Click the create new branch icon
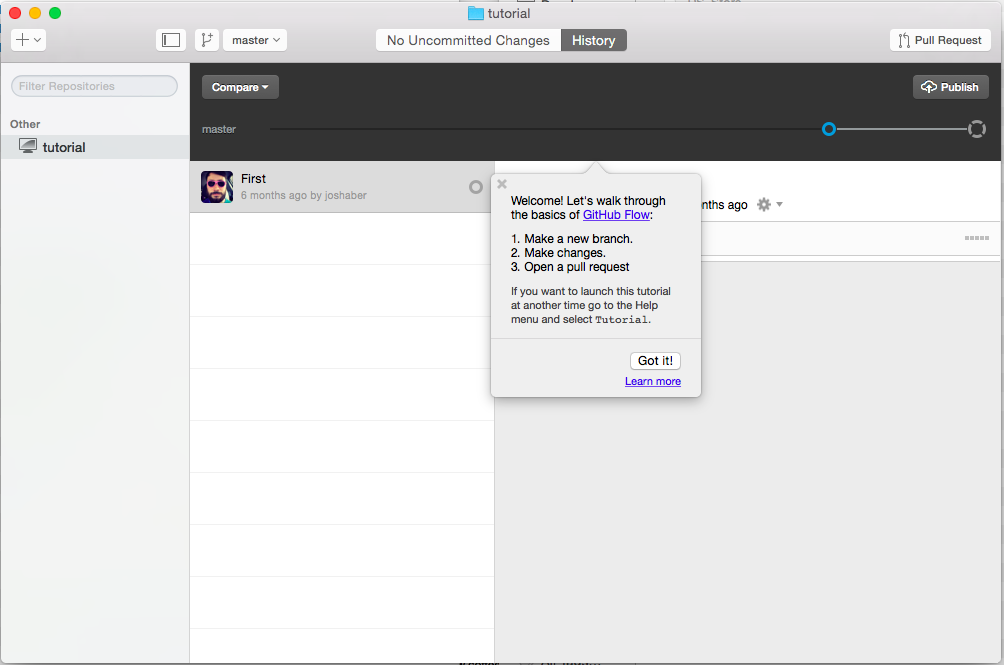Viewport: 1004px width, 665px height. click(x=207, y=40)
